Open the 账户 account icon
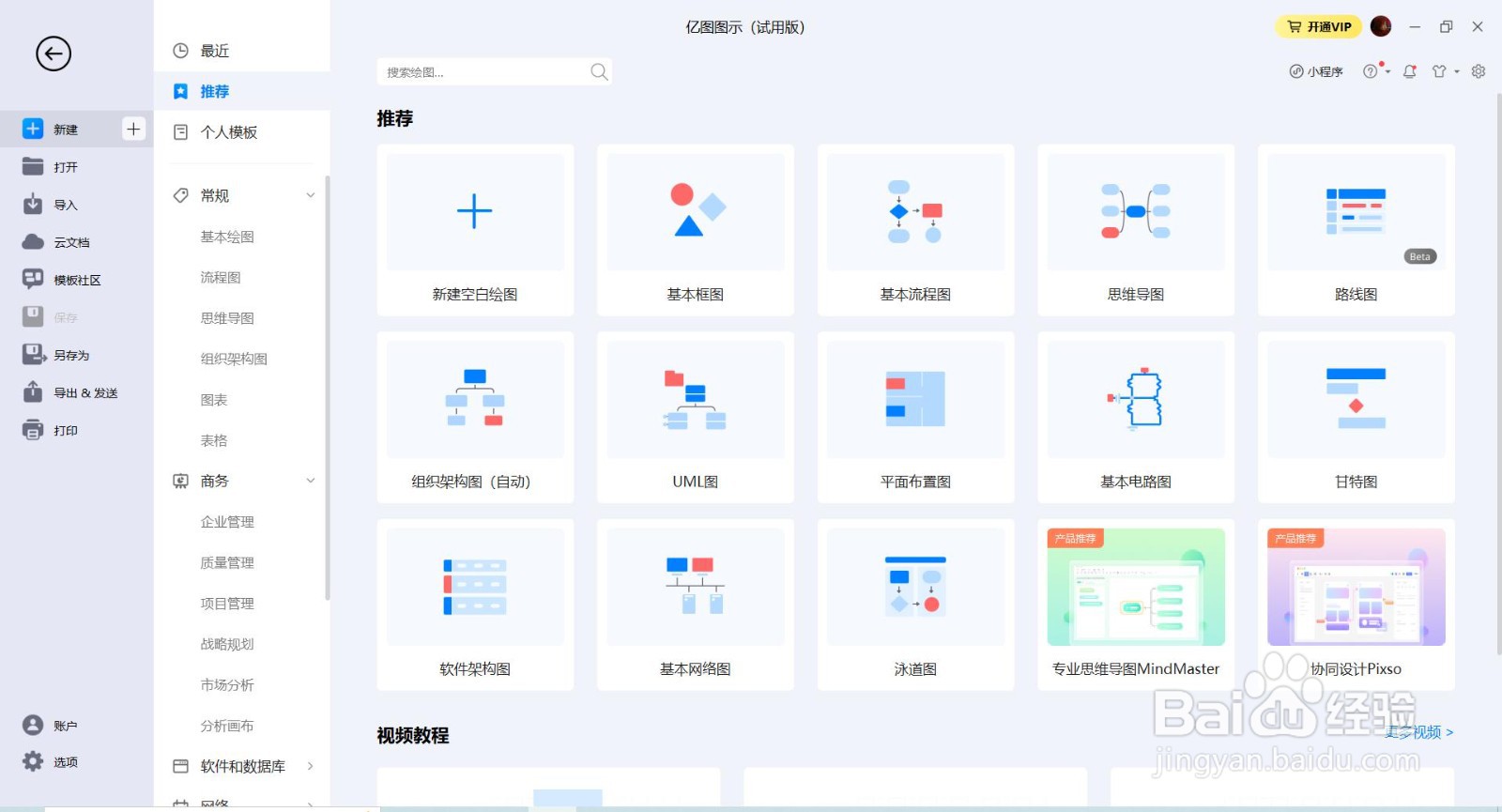Viewport: 1502px width, 812px height. coord(33,725)
